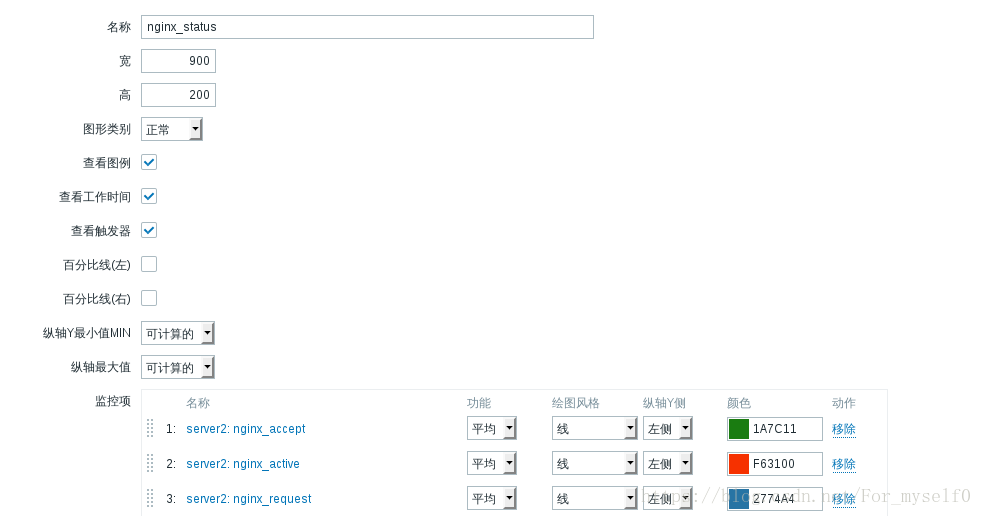The height and width of the screenshot is (516, 982).
Task: Click the 功能 column header
Action: (x=479, y=403)
